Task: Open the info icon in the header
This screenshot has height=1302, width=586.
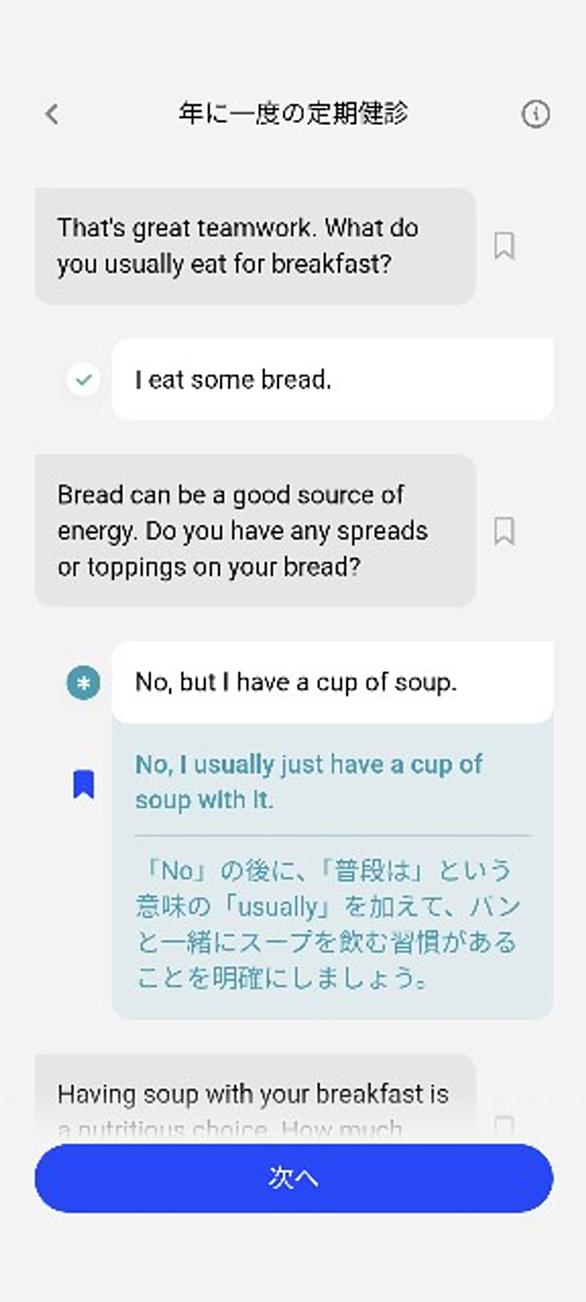Action: tap(536, 115)
